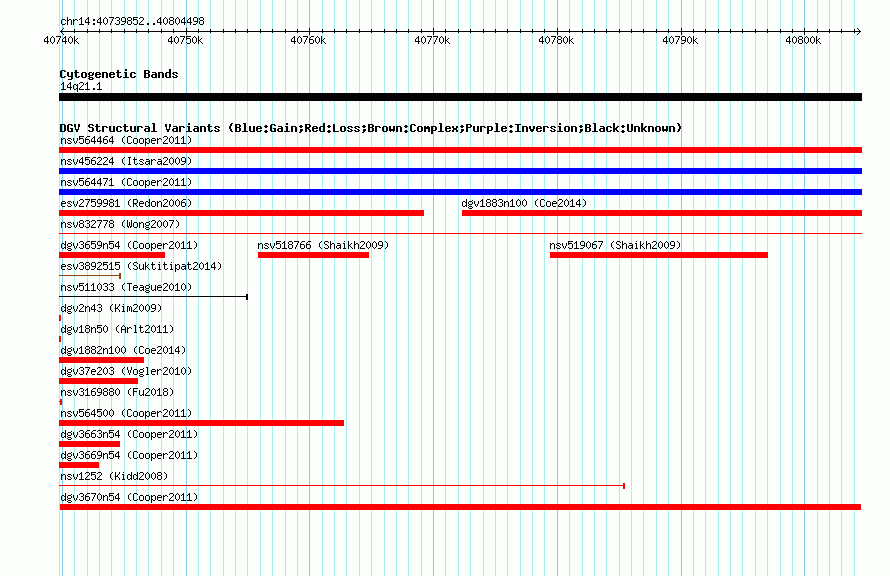Click the 40760k ruler tick label
The image size is (890, 576).
click(308, 40)
